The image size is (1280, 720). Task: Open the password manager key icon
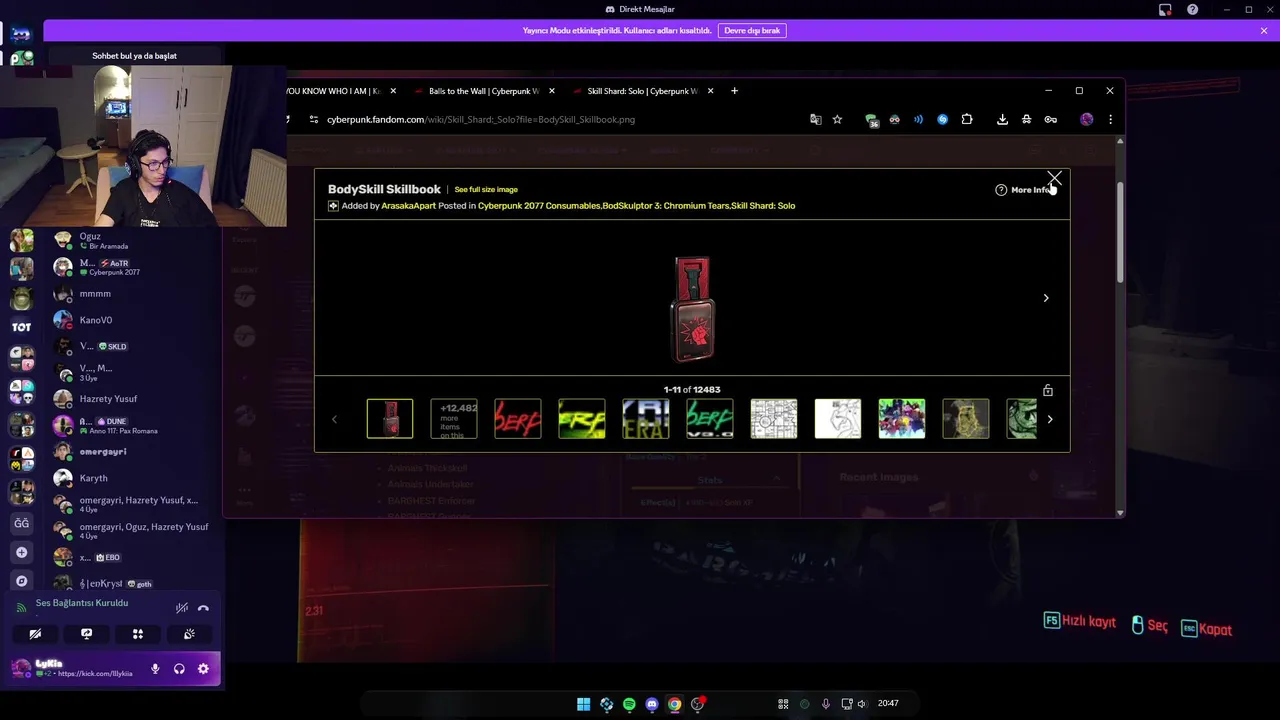pyautogui.click(x=1050, y=119)
